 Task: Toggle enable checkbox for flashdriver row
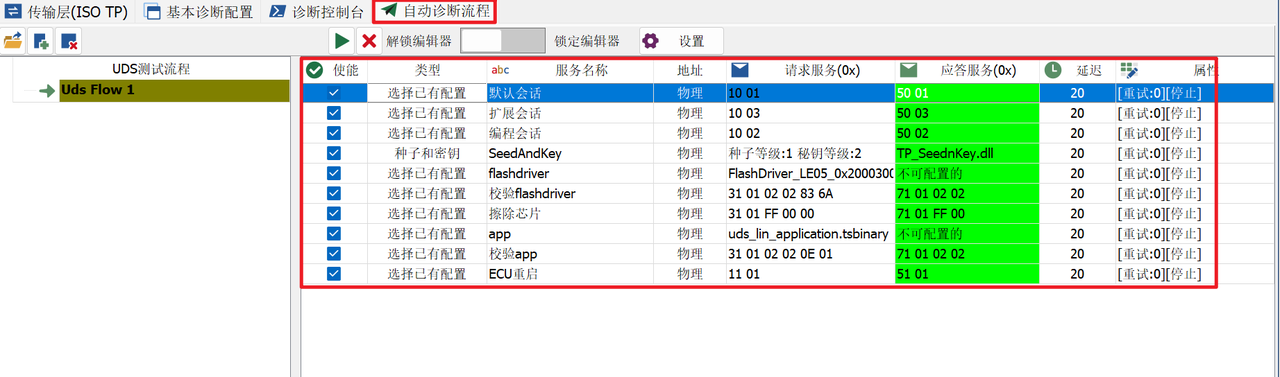click(334, 173)
